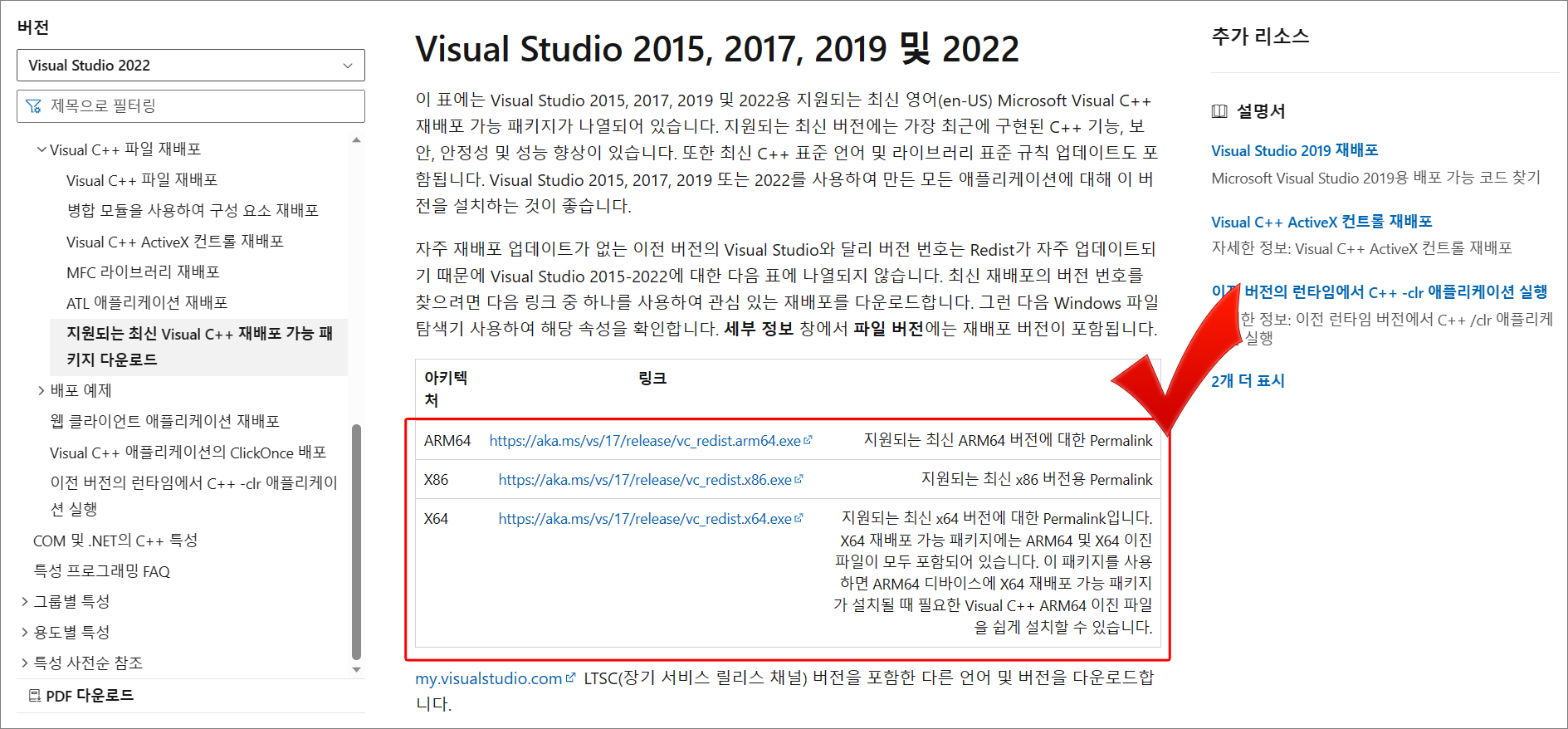Open 이전 버전의 런타임에서 C++ -clr sidebar item
The image size is (1568, 729).
coord(194,496)
